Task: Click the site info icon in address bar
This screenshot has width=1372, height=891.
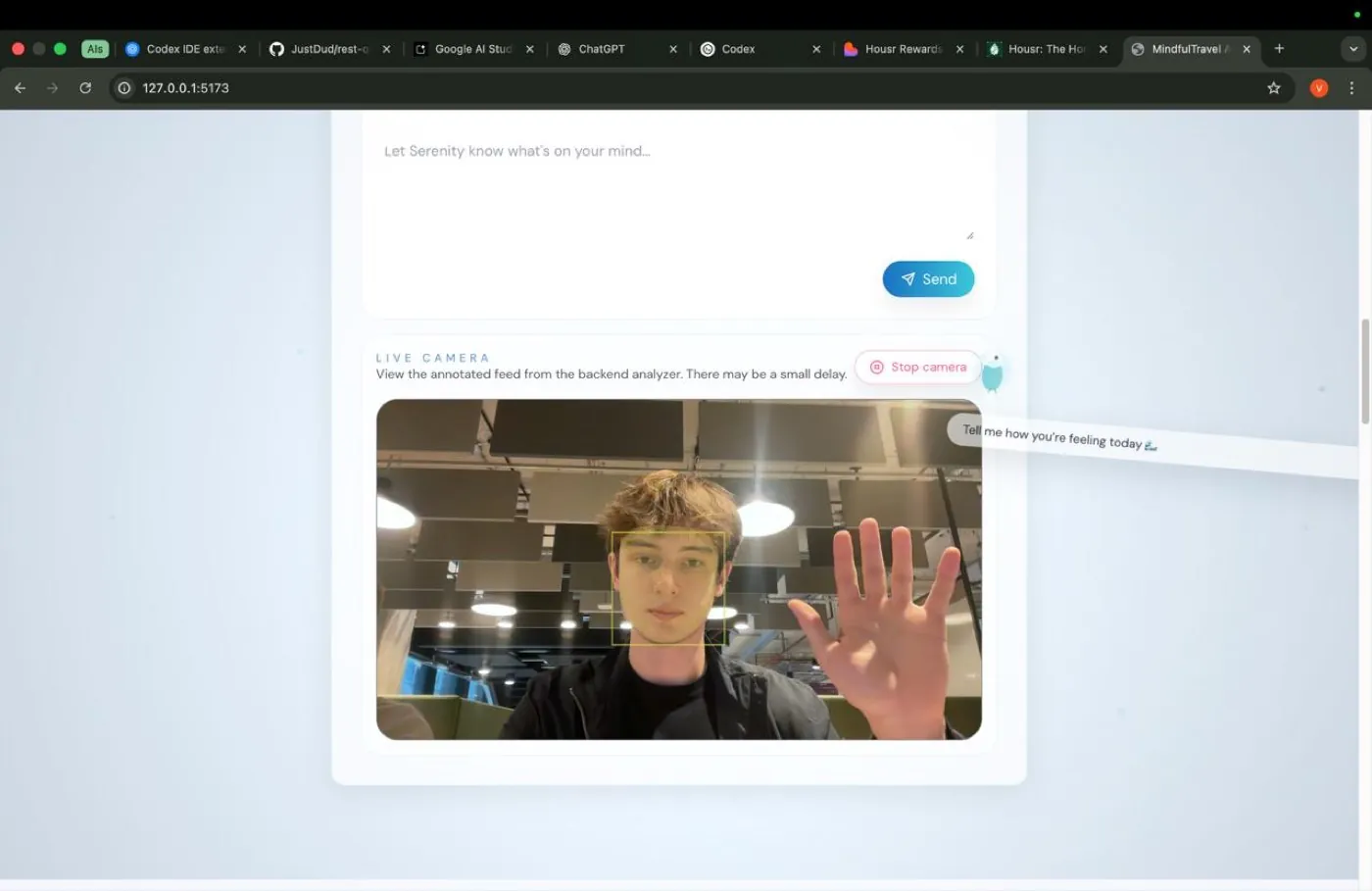Action: [x=124, y=88]
